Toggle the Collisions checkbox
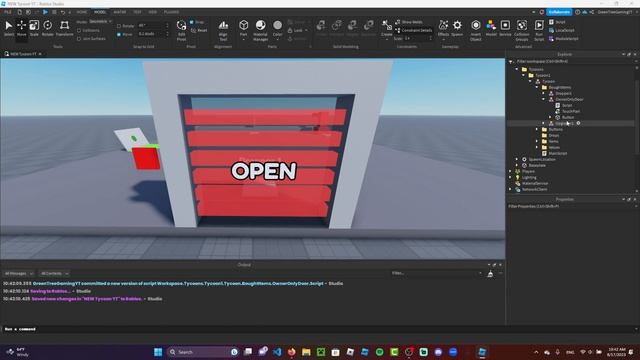640x360 pixels. [x=79, y=30]
